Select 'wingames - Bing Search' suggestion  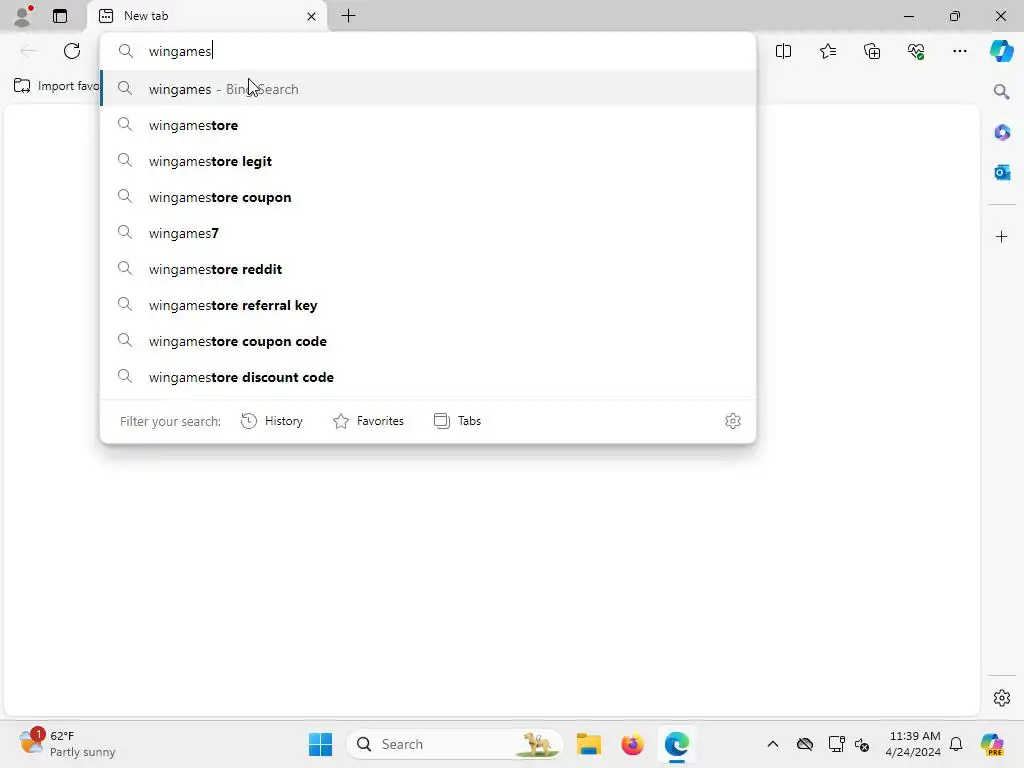point(428,89)
